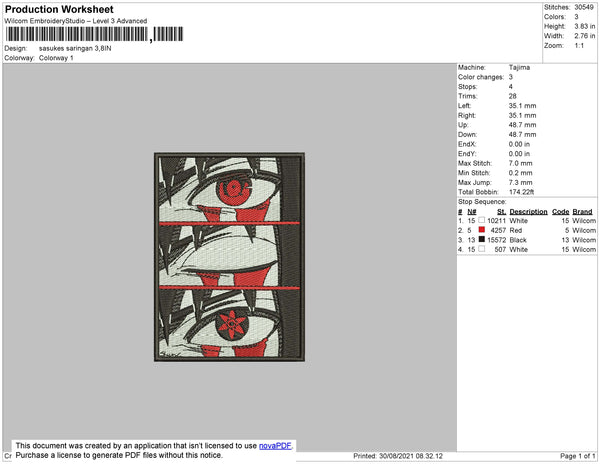Click the Left value 35.1 mm

tap(522, 106)
